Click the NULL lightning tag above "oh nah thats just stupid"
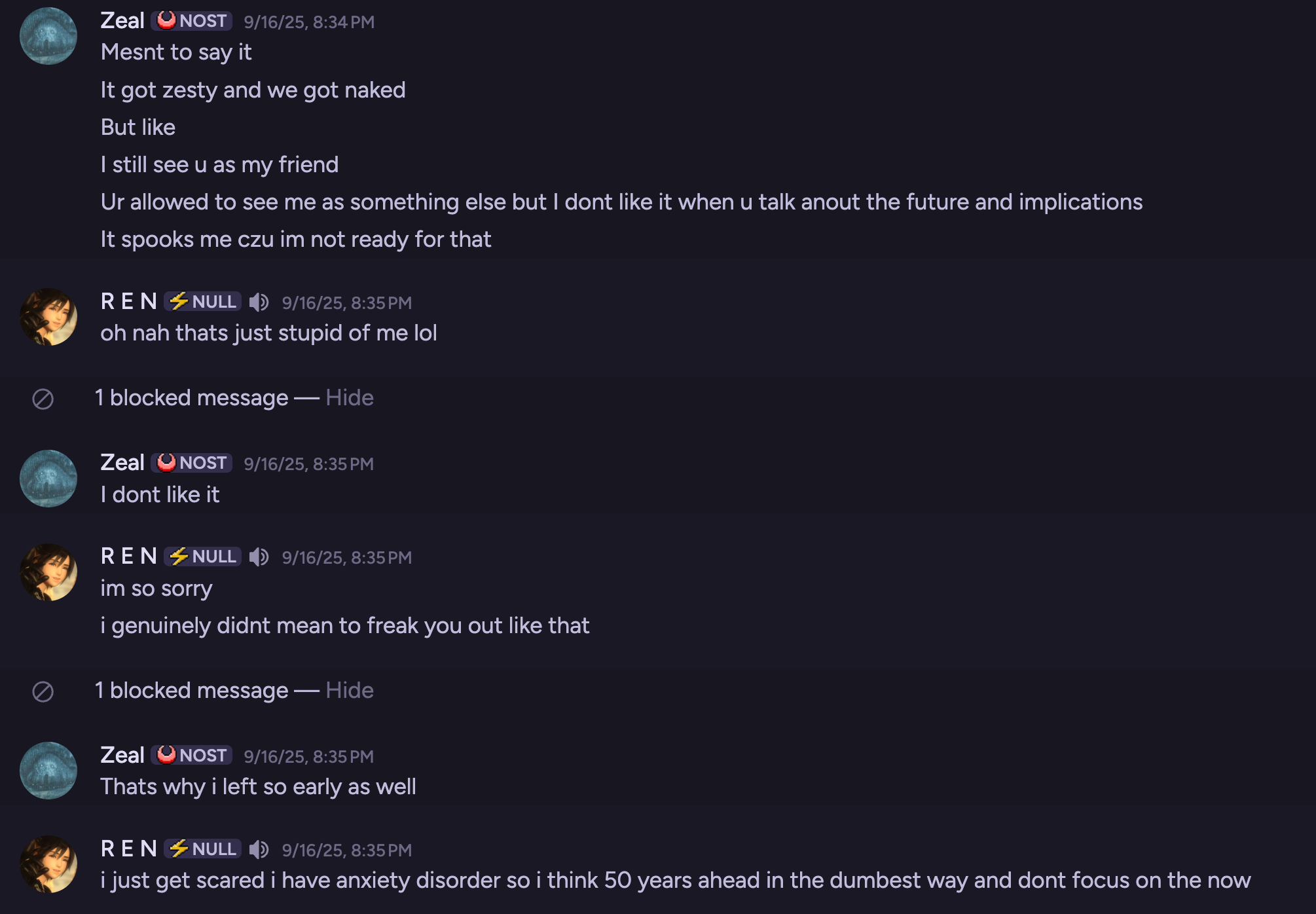The width and height of the screenshot is (1316, 914). tap(202, 302)
